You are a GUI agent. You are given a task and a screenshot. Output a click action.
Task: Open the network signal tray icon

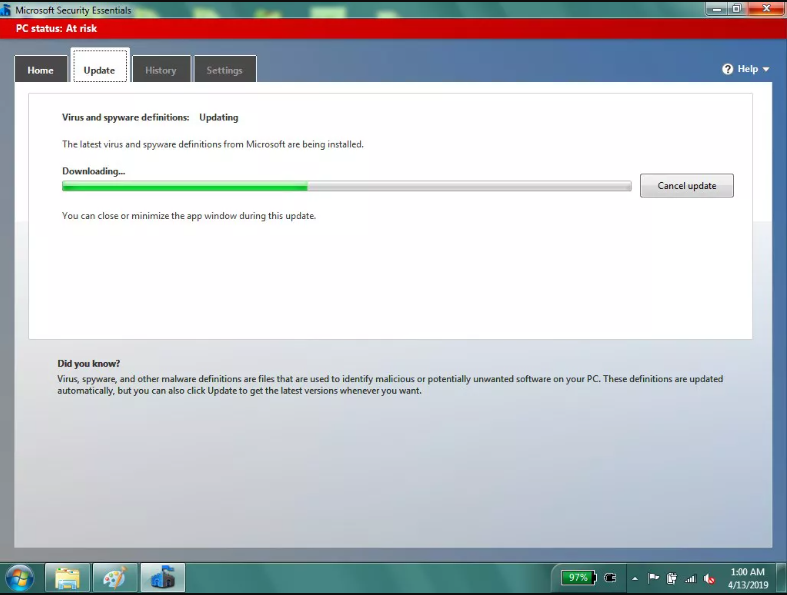[x=691, y=578]
